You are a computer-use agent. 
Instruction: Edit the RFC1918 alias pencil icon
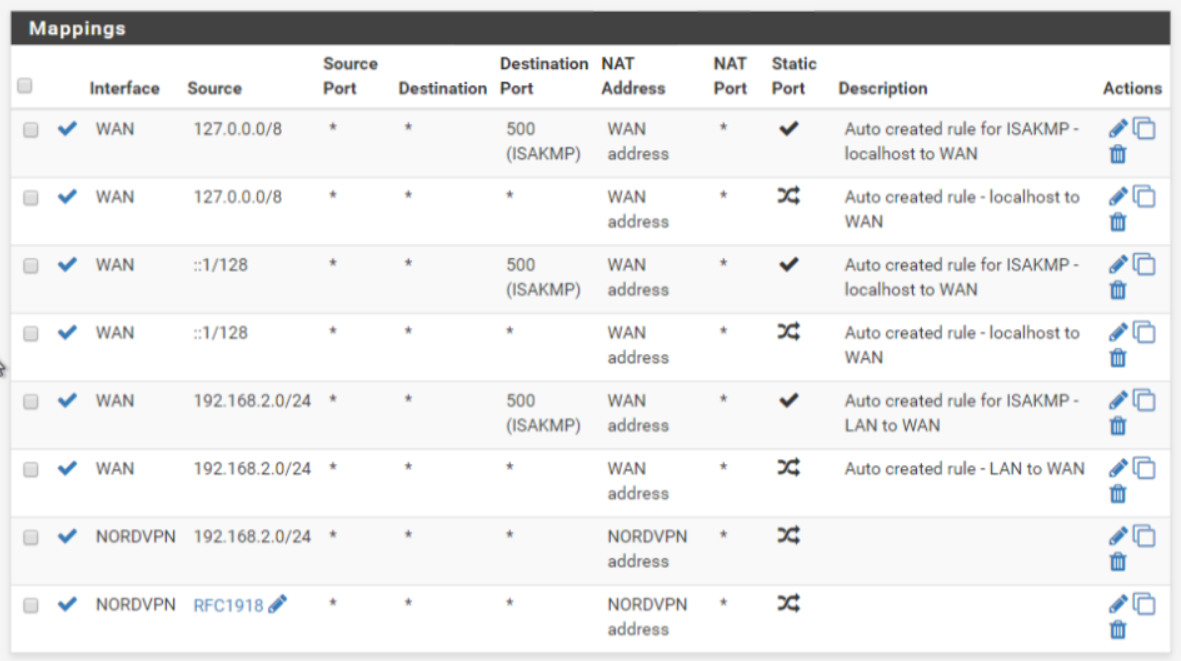click(x=278, y=604)
